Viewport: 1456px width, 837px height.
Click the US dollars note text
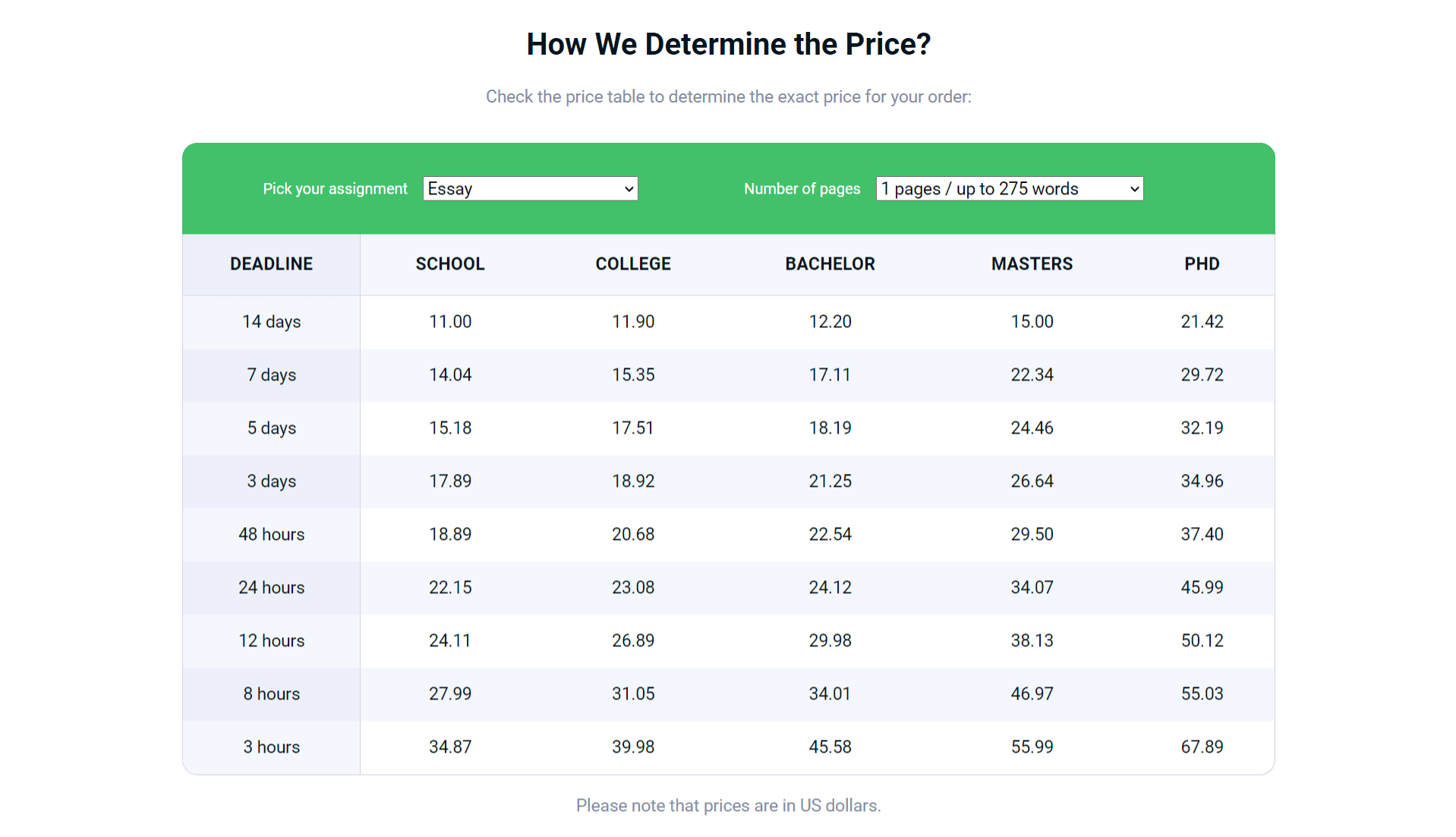728,805
